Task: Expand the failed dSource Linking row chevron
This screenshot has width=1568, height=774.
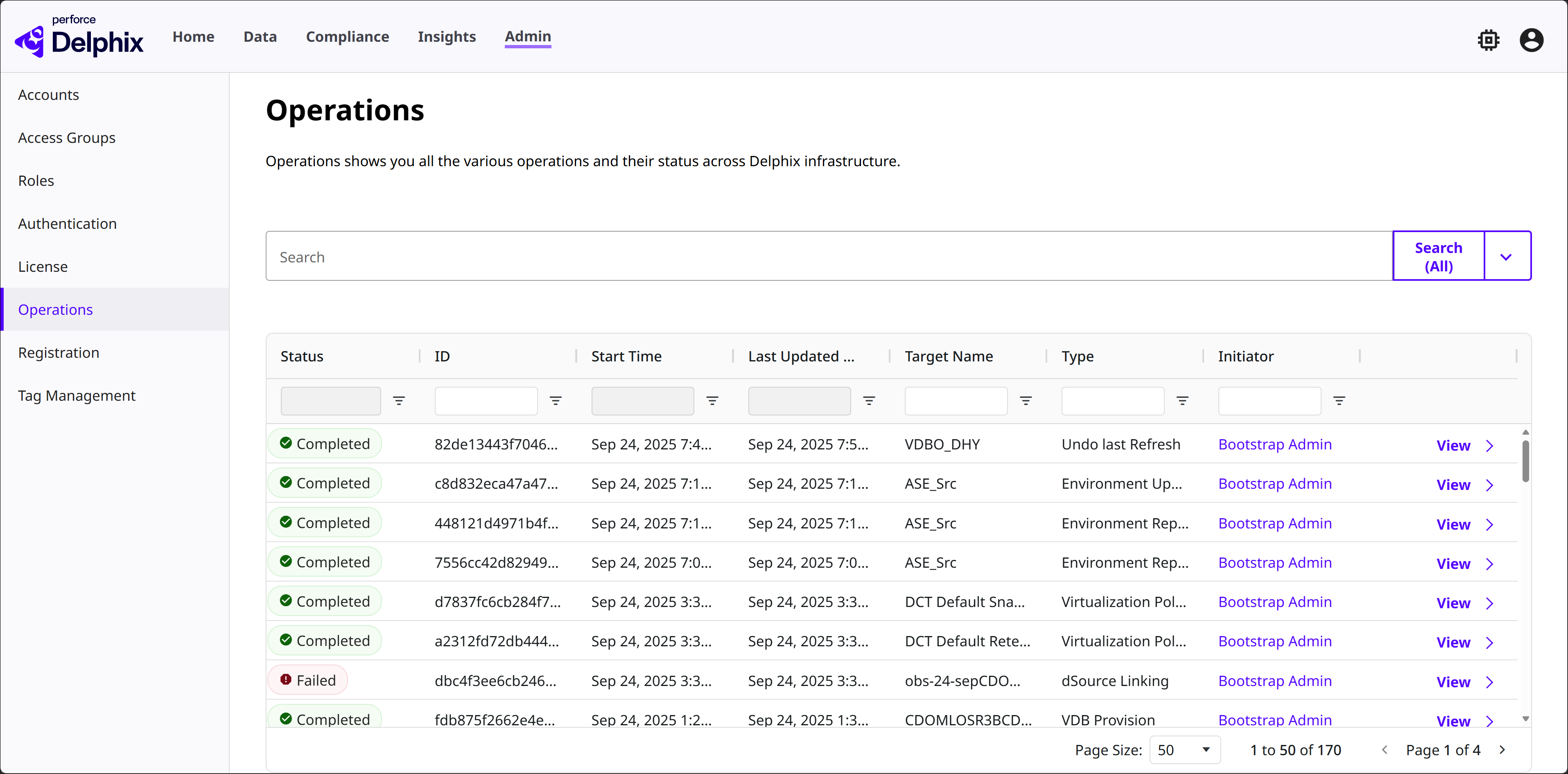Action: click(x=1489, y=682)
